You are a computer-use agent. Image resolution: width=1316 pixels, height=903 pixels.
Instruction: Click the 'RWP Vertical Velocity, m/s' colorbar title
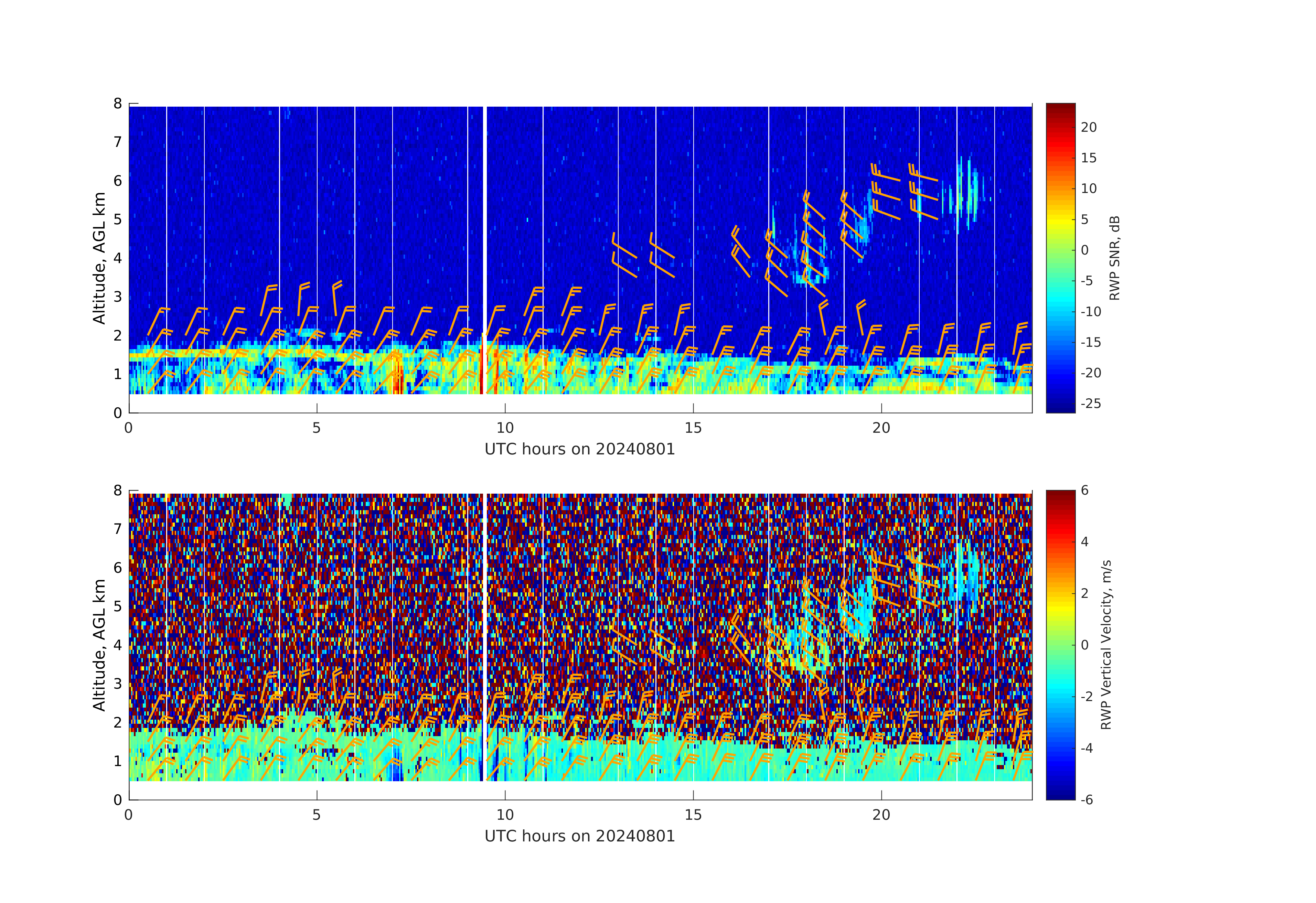coord(1106,644)
